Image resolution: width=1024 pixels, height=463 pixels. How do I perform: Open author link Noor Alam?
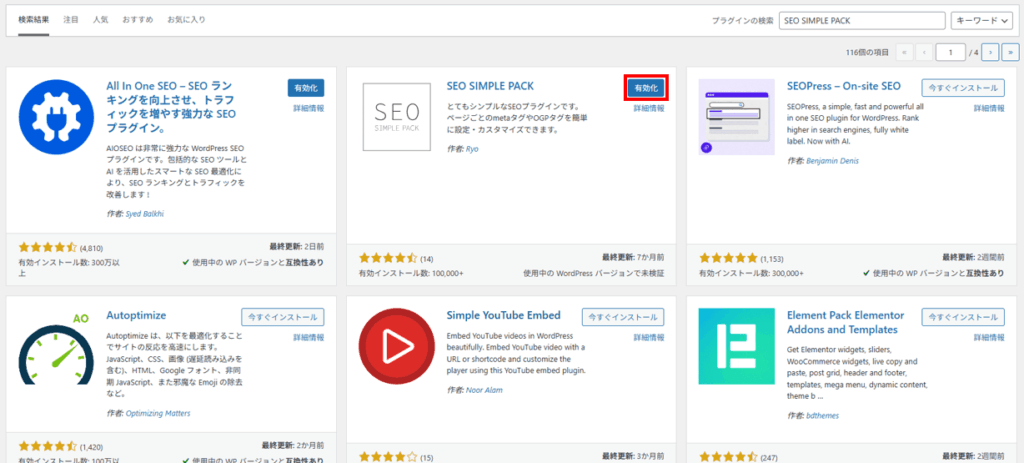[484, 390]
